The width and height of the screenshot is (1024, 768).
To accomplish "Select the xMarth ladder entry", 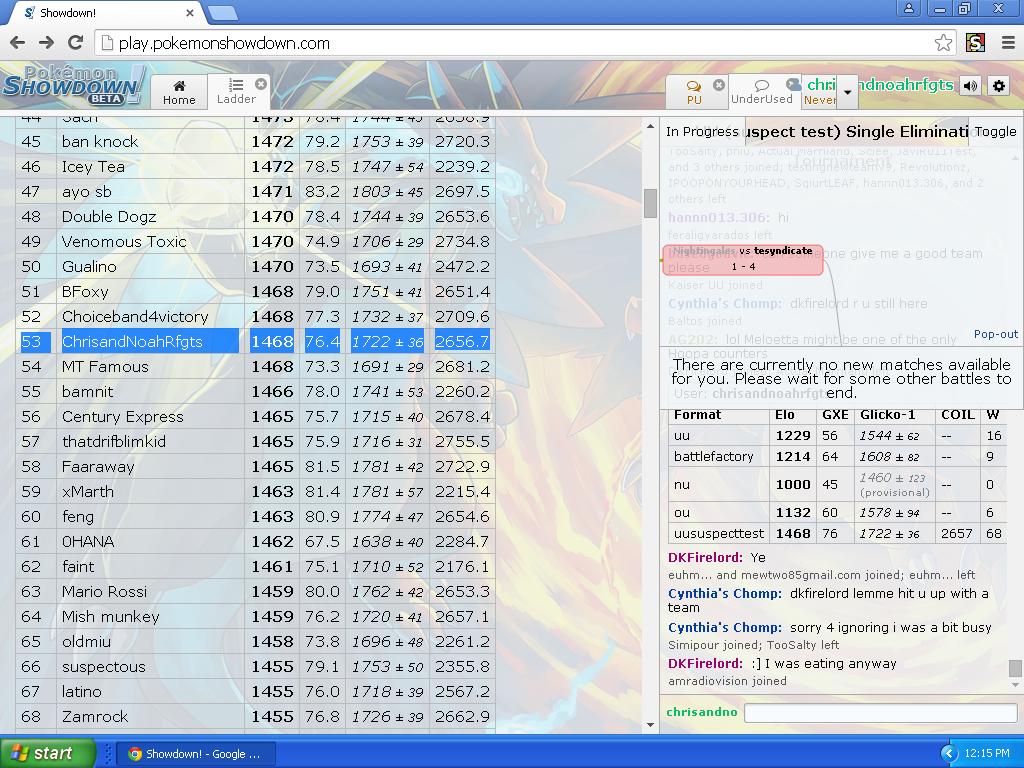I will tap(255, 492).
